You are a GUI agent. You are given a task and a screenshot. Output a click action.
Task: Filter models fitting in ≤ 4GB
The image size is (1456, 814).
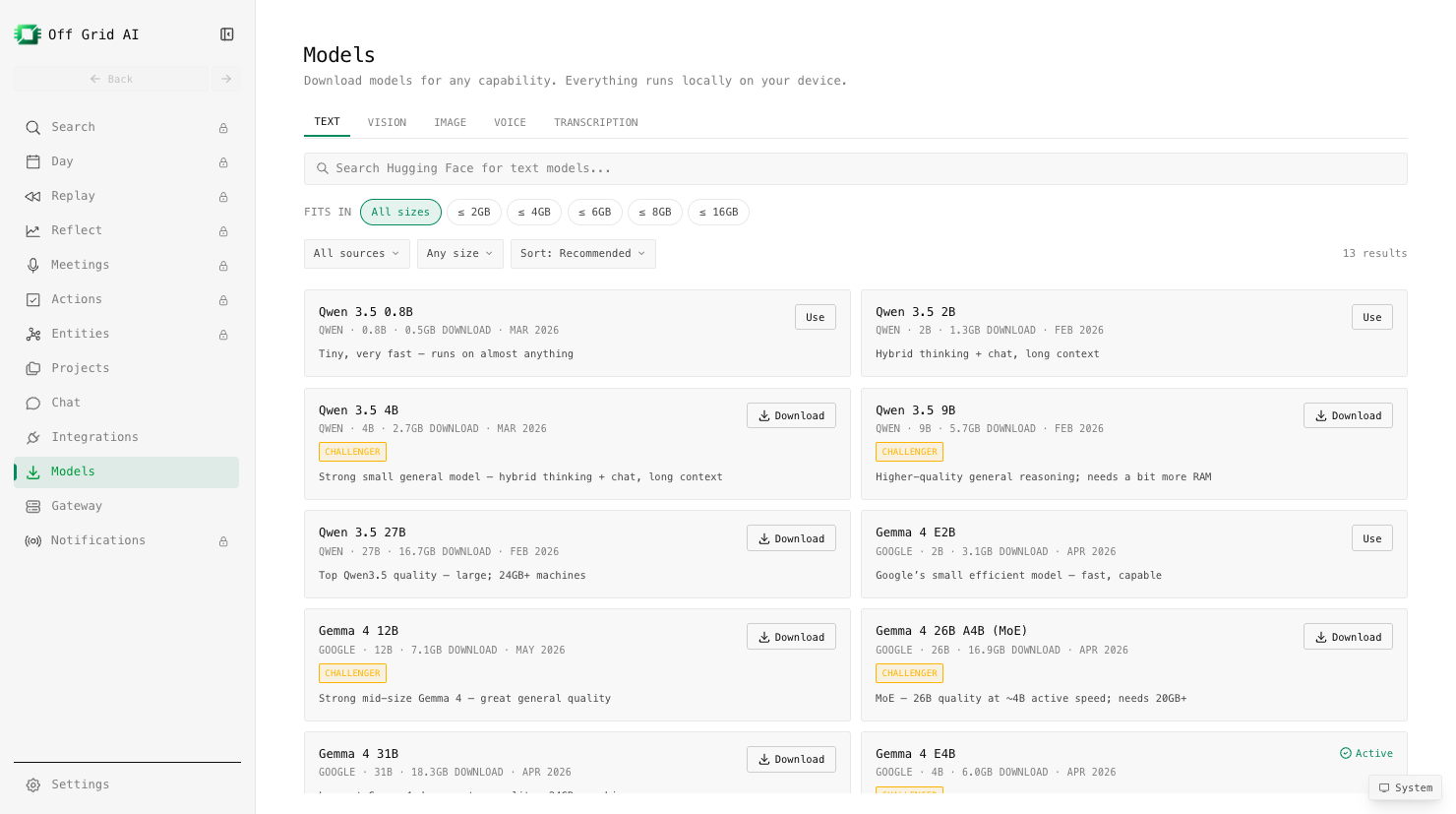click(534, 212)
